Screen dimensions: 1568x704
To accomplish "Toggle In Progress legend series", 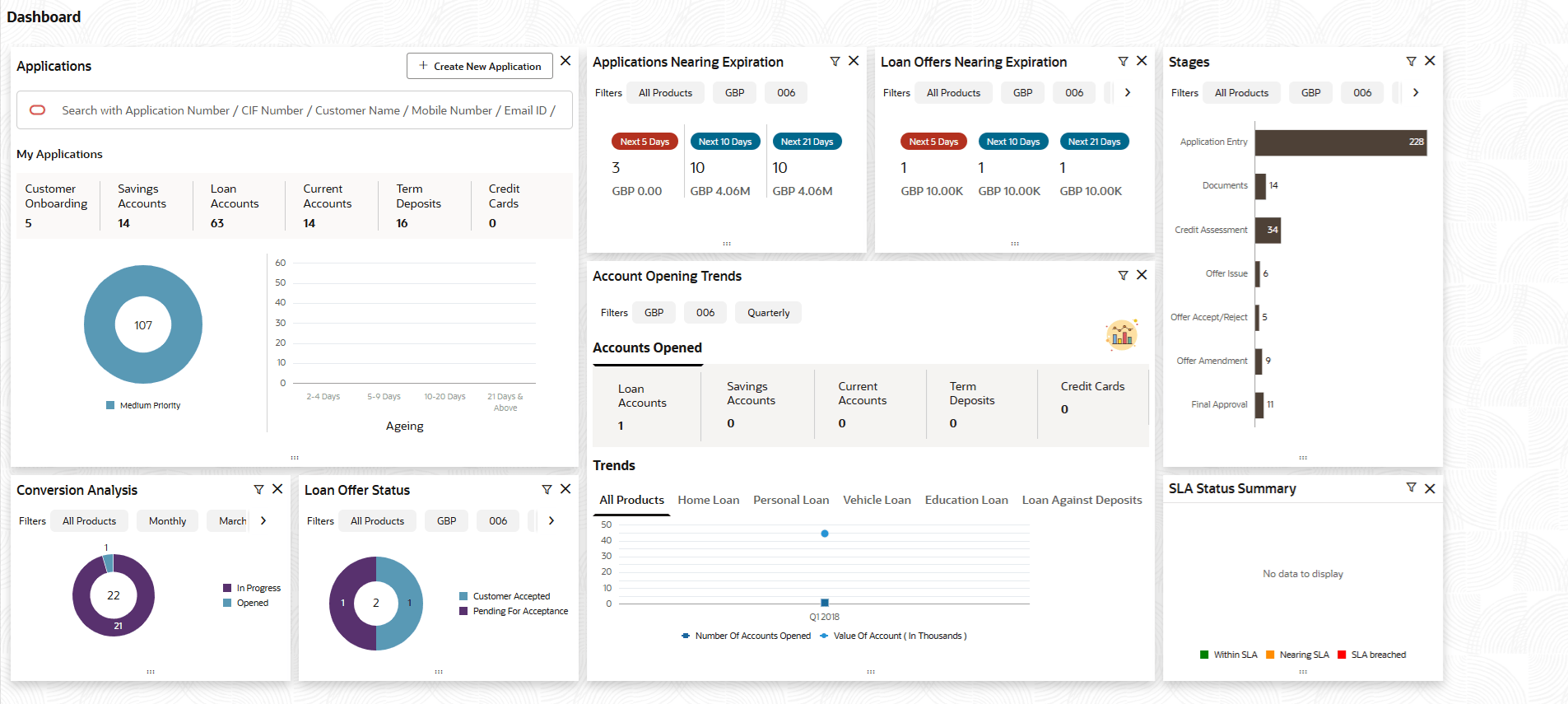I will click(252, 588).
